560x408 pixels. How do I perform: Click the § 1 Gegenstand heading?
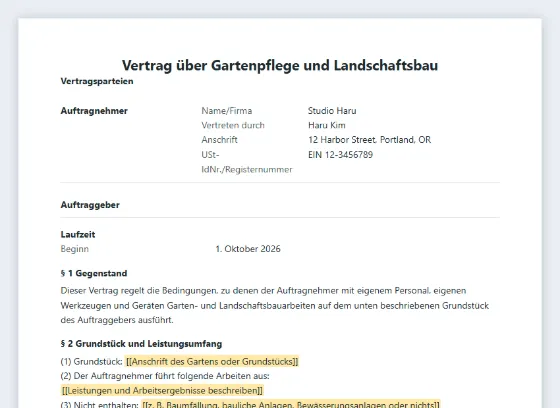94,273
